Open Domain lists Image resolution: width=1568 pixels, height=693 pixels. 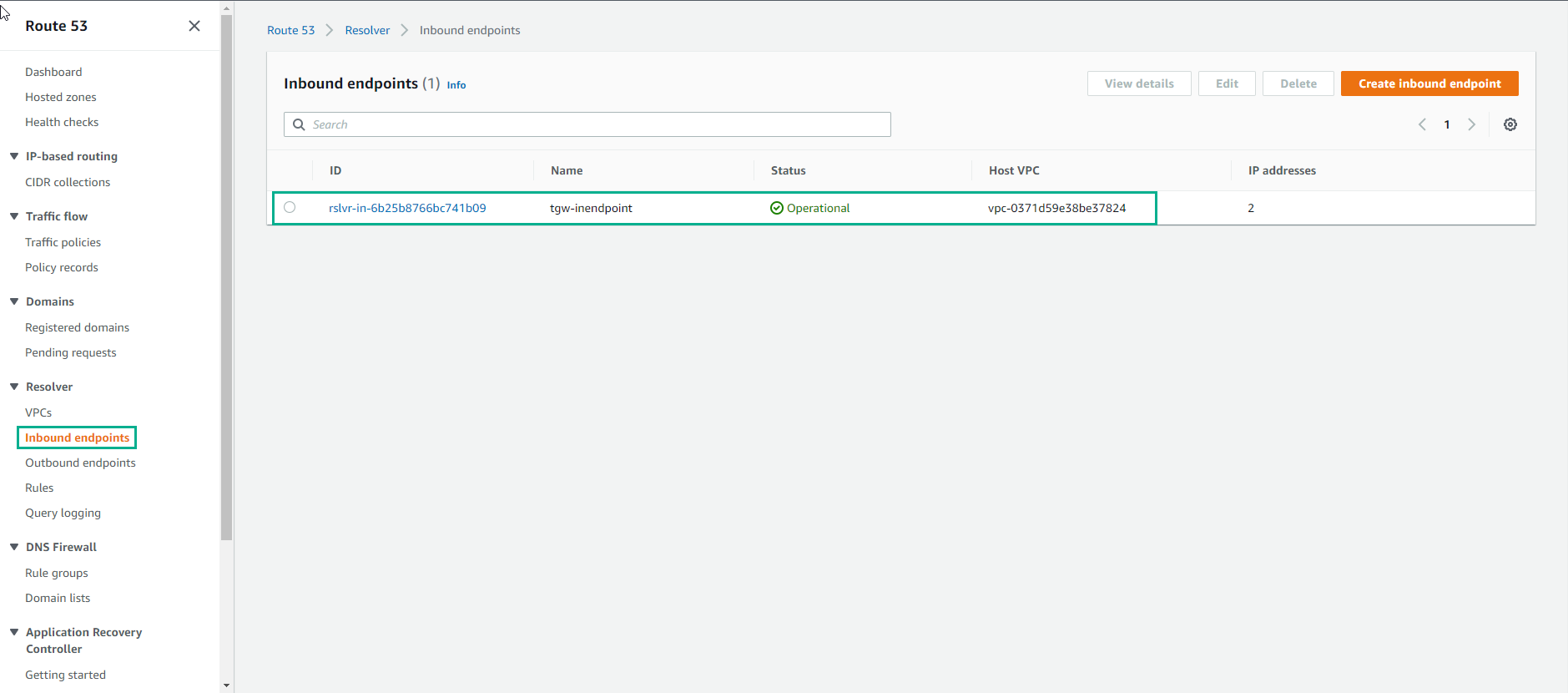point(58,598)
